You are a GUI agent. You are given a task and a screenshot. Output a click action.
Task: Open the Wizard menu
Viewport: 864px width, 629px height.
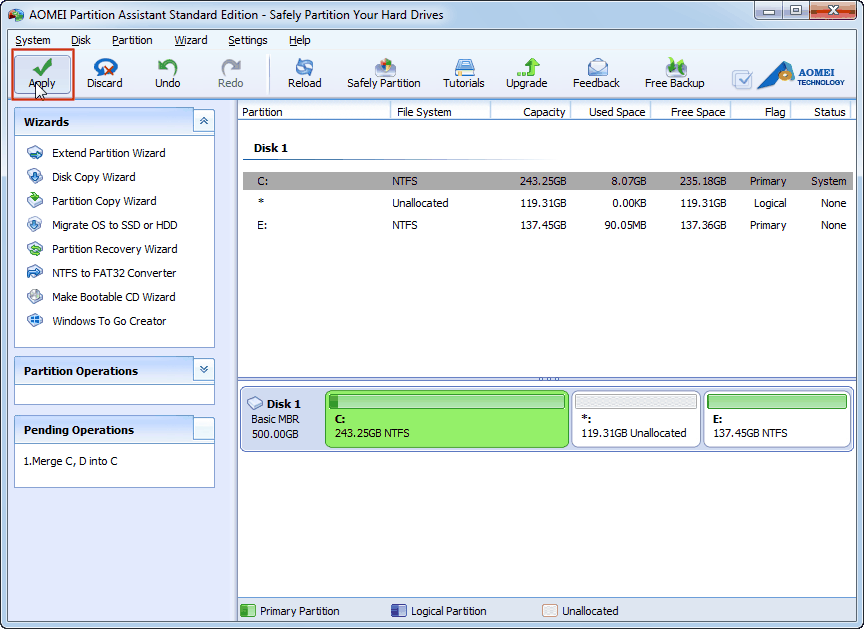191,40
